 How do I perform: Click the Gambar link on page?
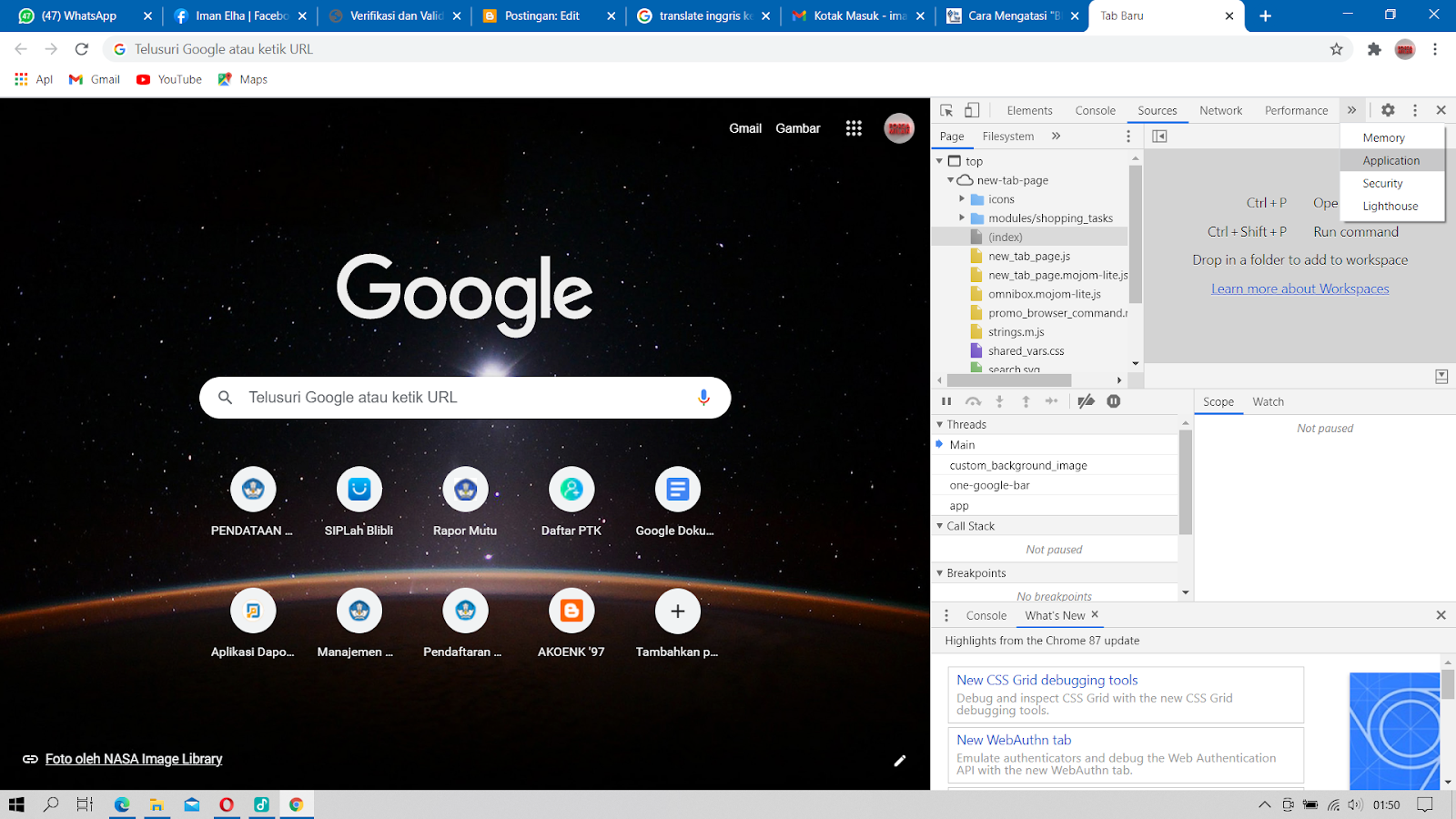click(798, 128)
